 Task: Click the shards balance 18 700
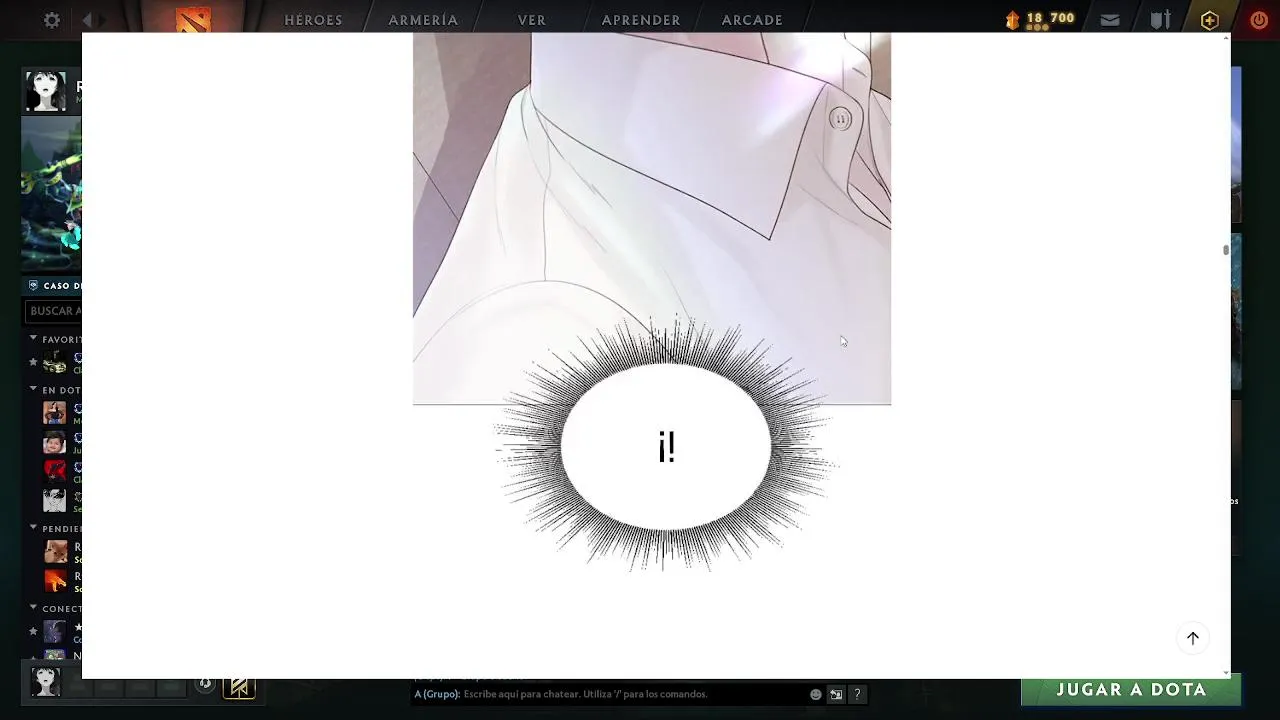pyautogui.click(x=1050, y=18)
